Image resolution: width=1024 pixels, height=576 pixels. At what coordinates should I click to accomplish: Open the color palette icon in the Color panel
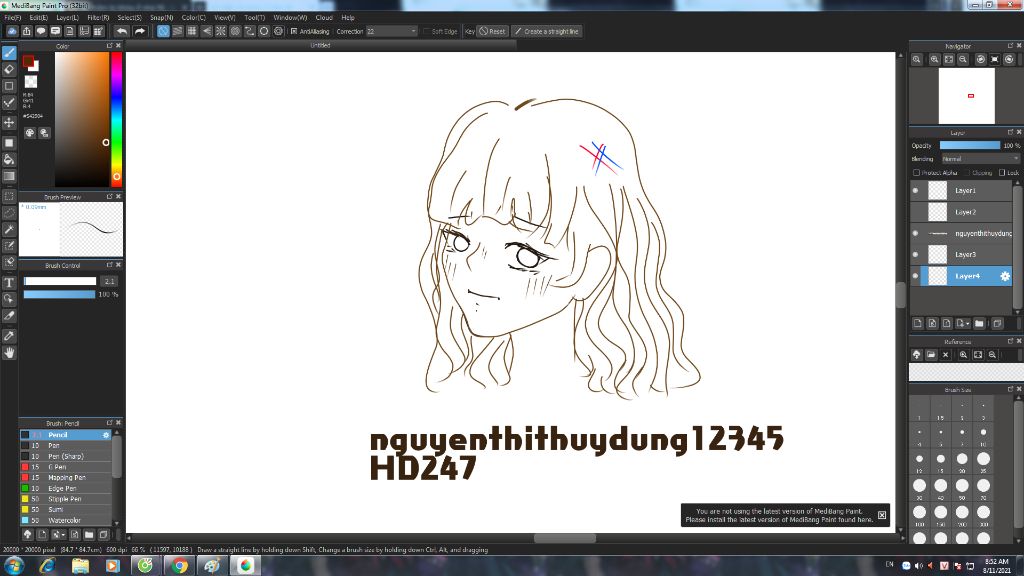coord(30,133)
